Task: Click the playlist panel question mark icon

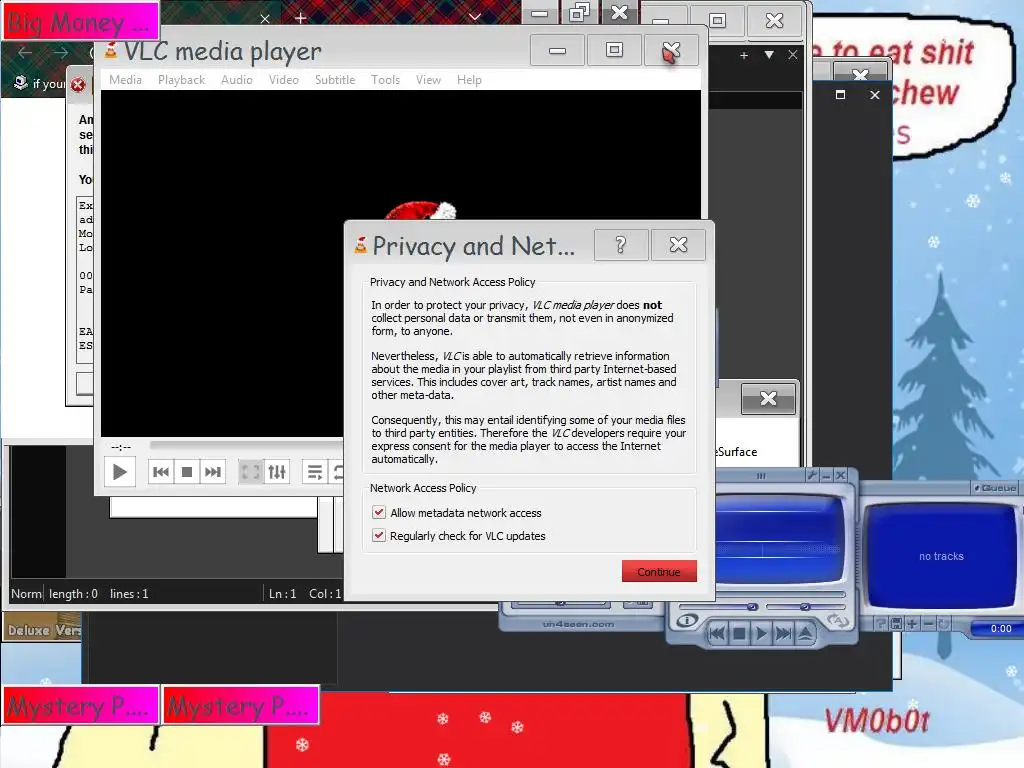Action: 881,624
